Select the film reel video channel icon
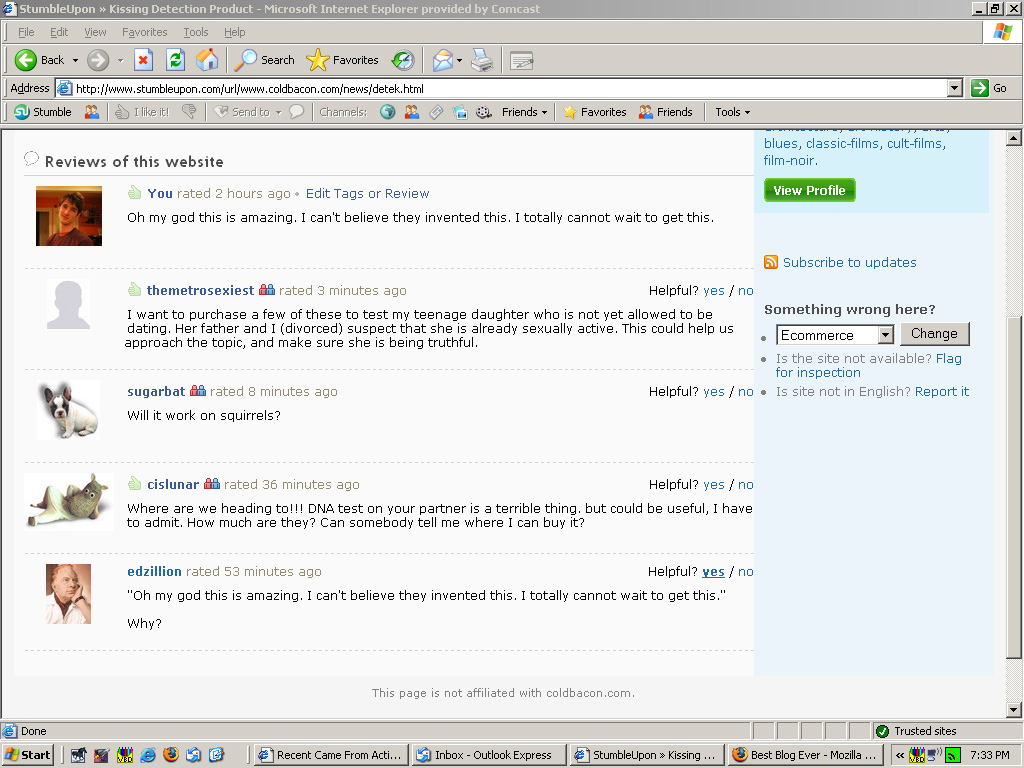This screenshot has width=1024, height=768. [483, 112]
